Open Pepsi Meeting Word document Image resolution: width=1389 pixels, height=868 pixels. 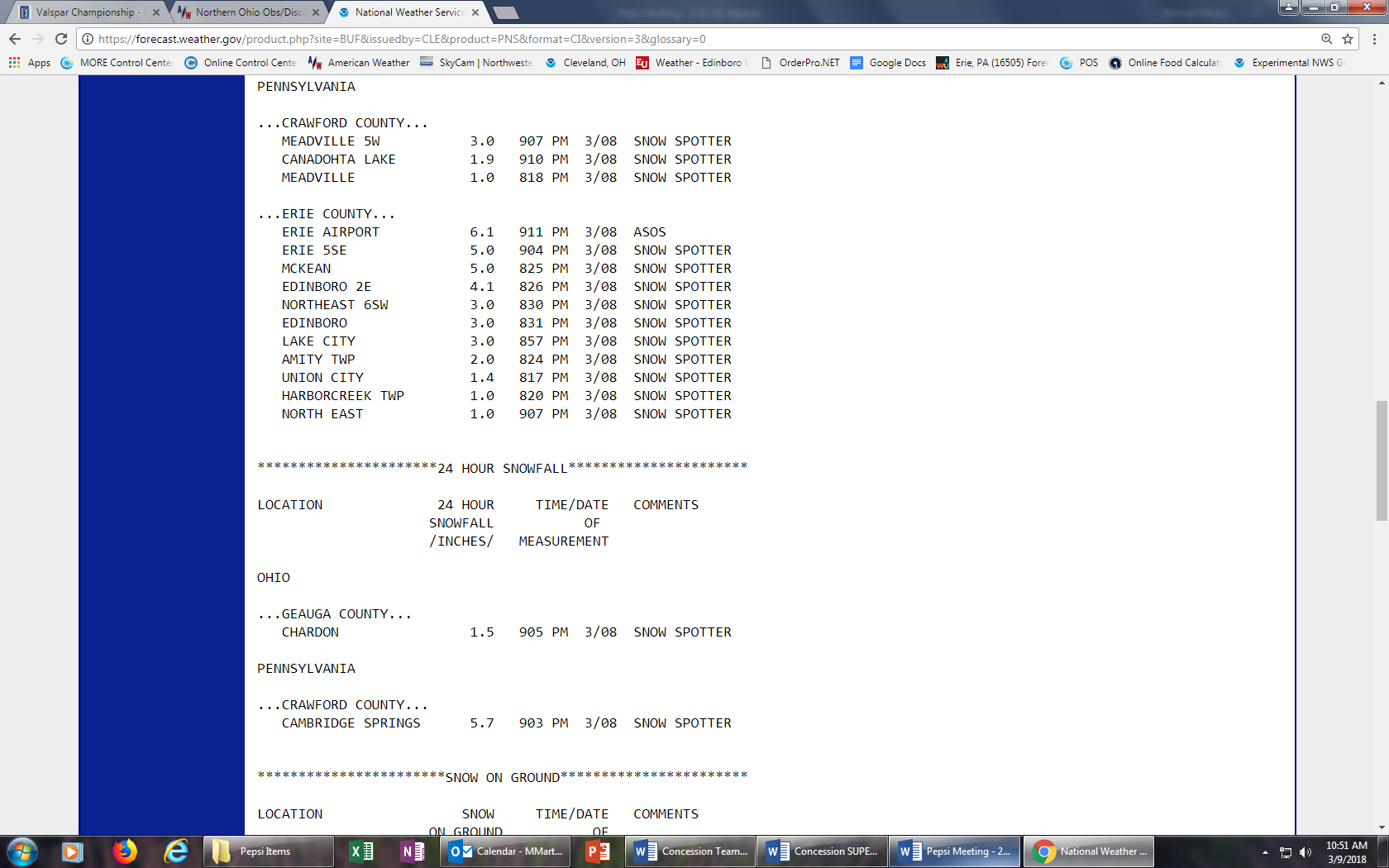click(x=956, y=851)
